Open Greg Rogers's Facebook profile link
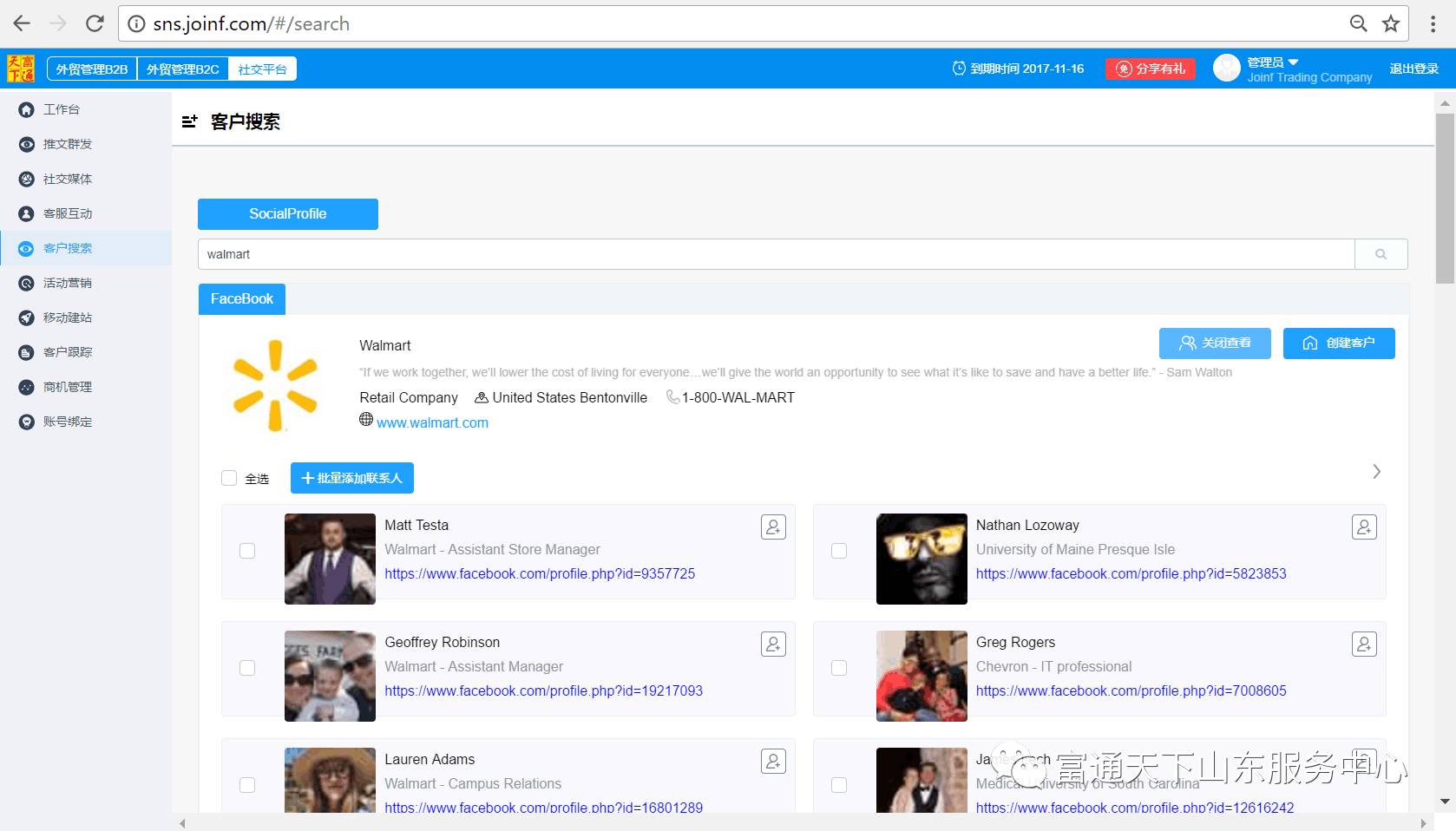The image size is (1456, 831). point(1131,690)
